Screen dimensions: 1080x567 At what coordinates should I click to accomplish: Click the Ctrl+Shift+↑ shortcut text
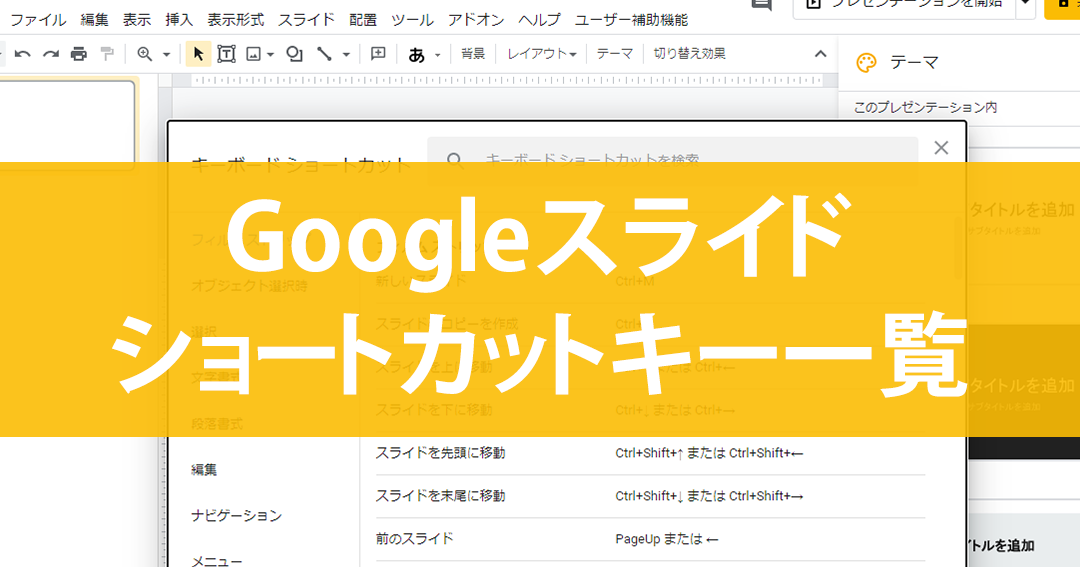pyautogui.click(x=649, y=453)
